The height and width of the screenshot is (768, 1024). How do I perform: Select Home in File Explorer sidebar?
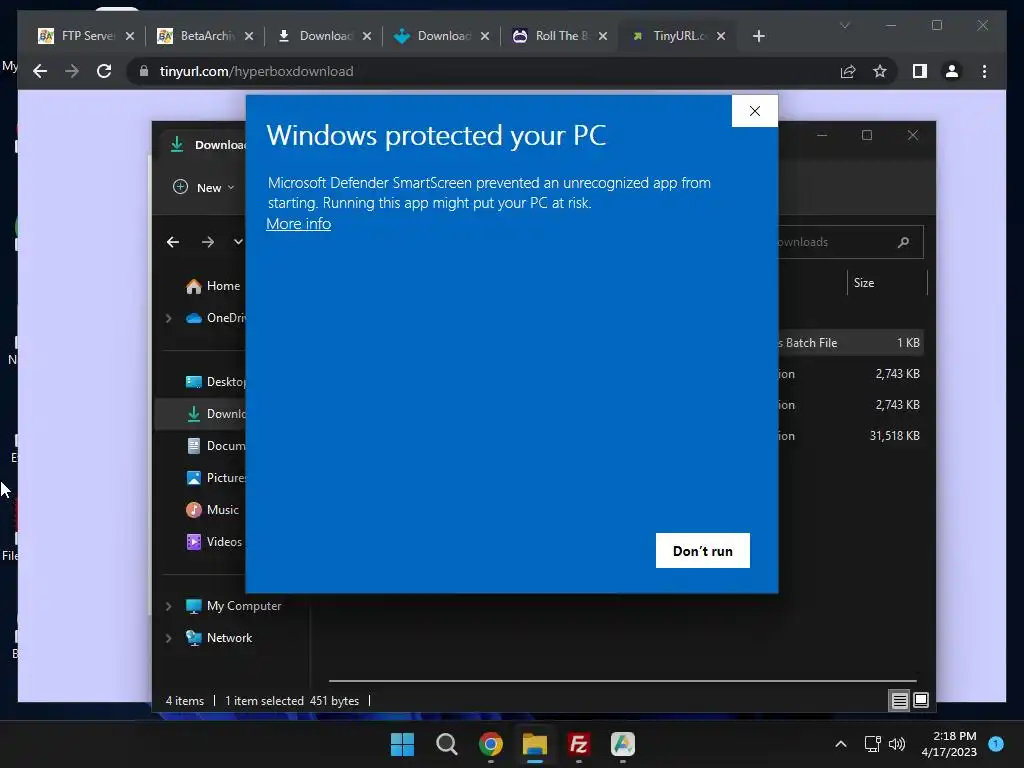point(213,285)
